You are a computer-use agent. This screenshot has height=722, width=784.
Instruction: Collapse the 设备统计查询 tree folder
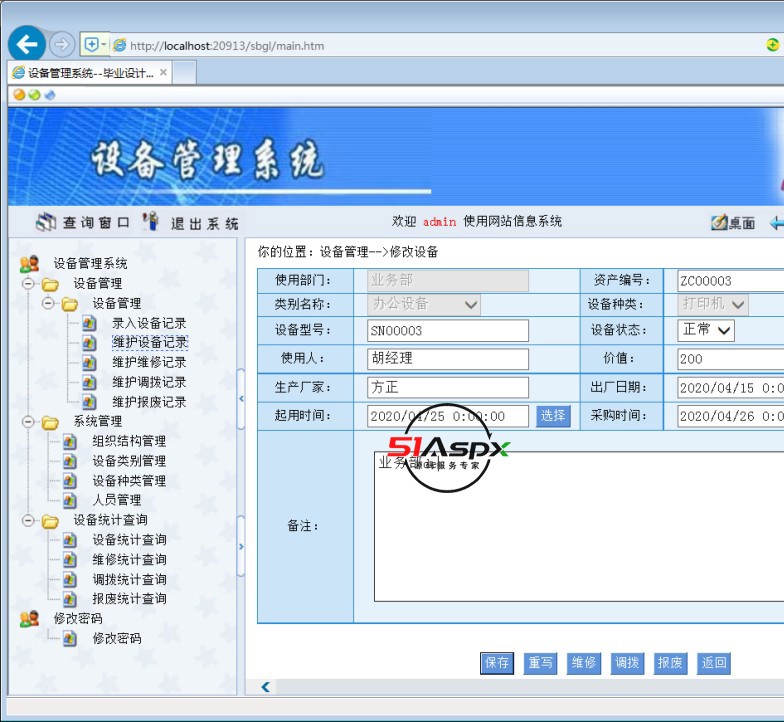point(29,520)
